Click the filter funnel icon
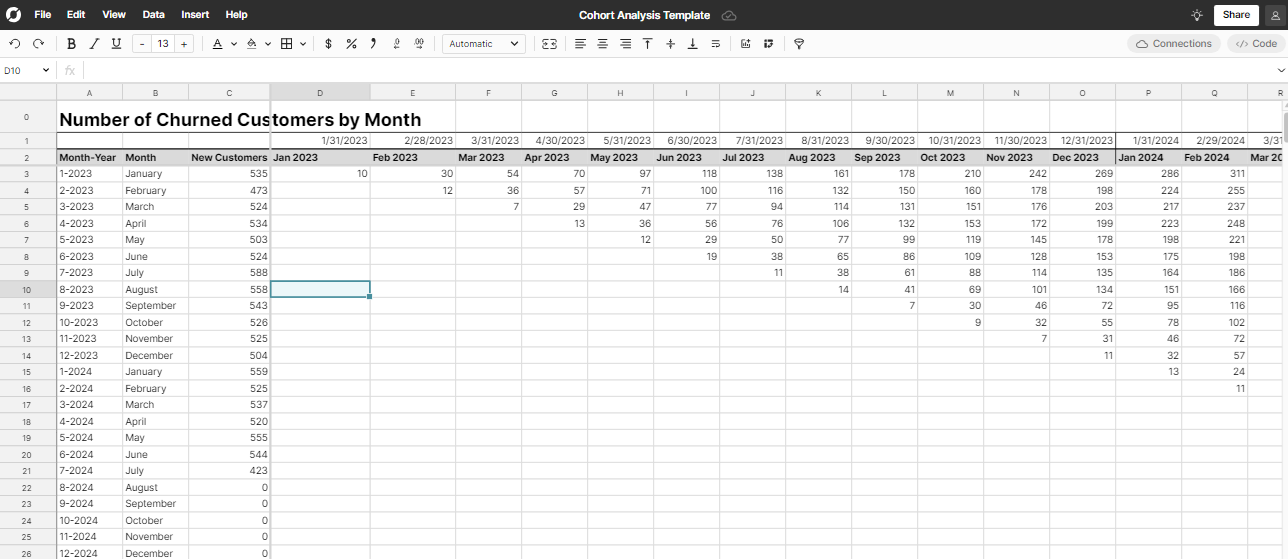Screen dimensions: 1288x559 click(x=799, y=44)
